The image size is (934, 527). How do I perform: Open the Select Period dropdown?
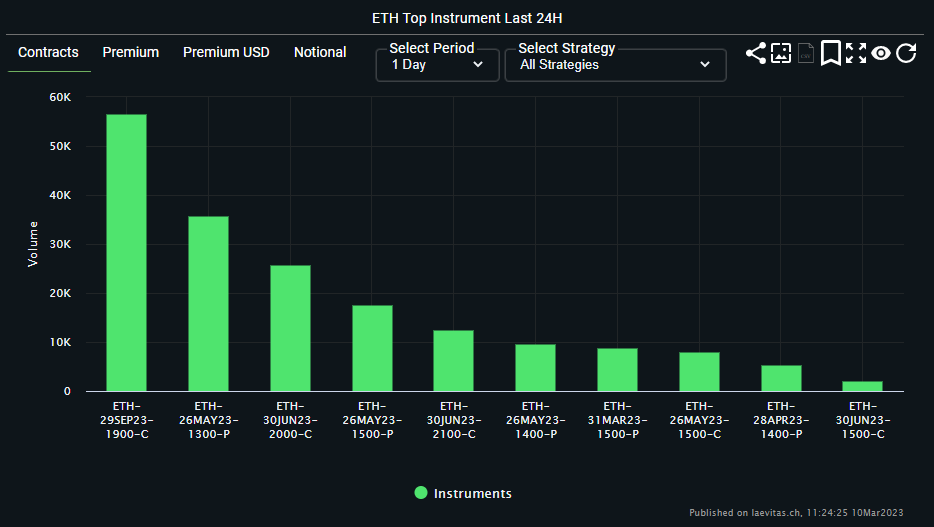437,64
